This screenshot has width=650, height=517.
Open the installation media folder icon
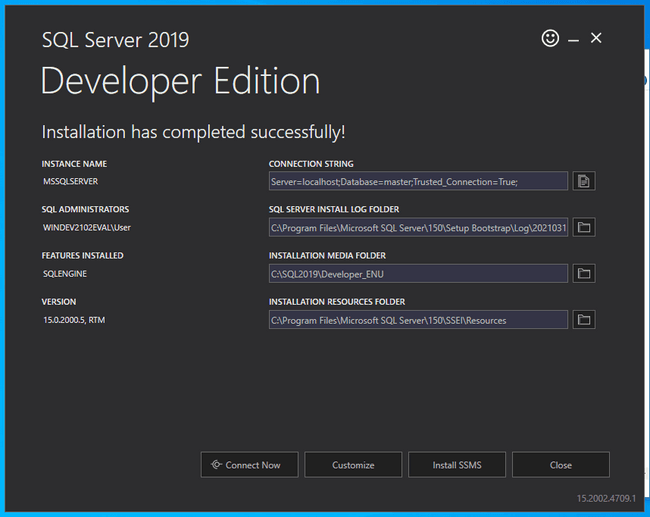585,273
